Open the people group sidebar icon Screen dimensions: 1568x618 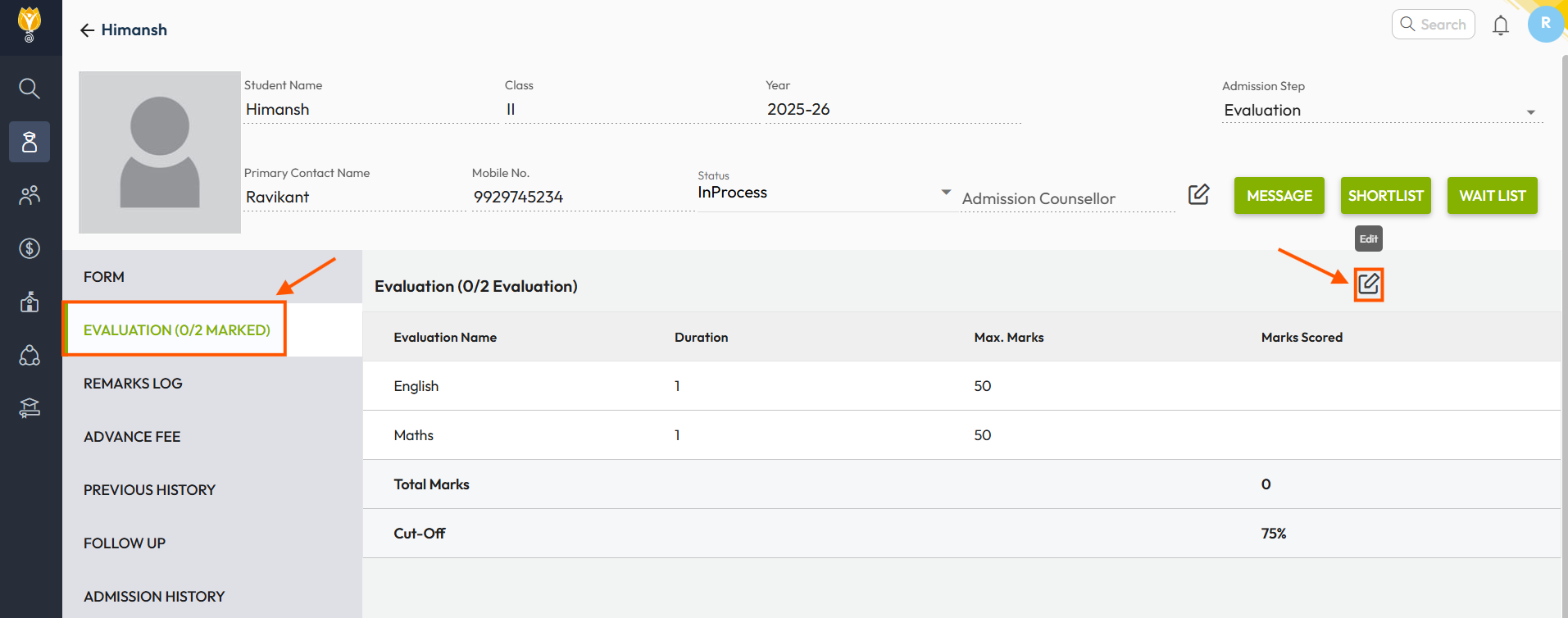click(x=30, y=195)
